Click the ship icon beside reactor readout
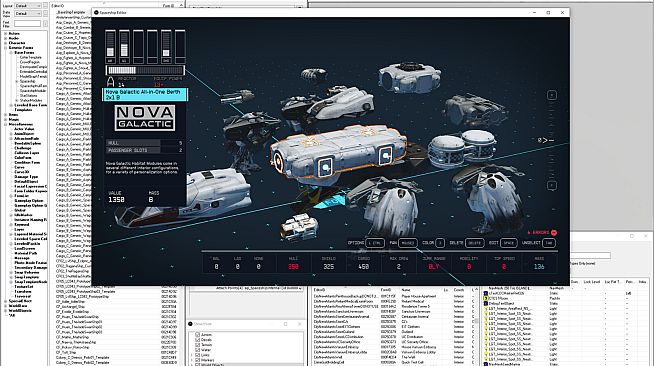Image resolution: width=654 pixels, height=366 pixels. [110, 82]
